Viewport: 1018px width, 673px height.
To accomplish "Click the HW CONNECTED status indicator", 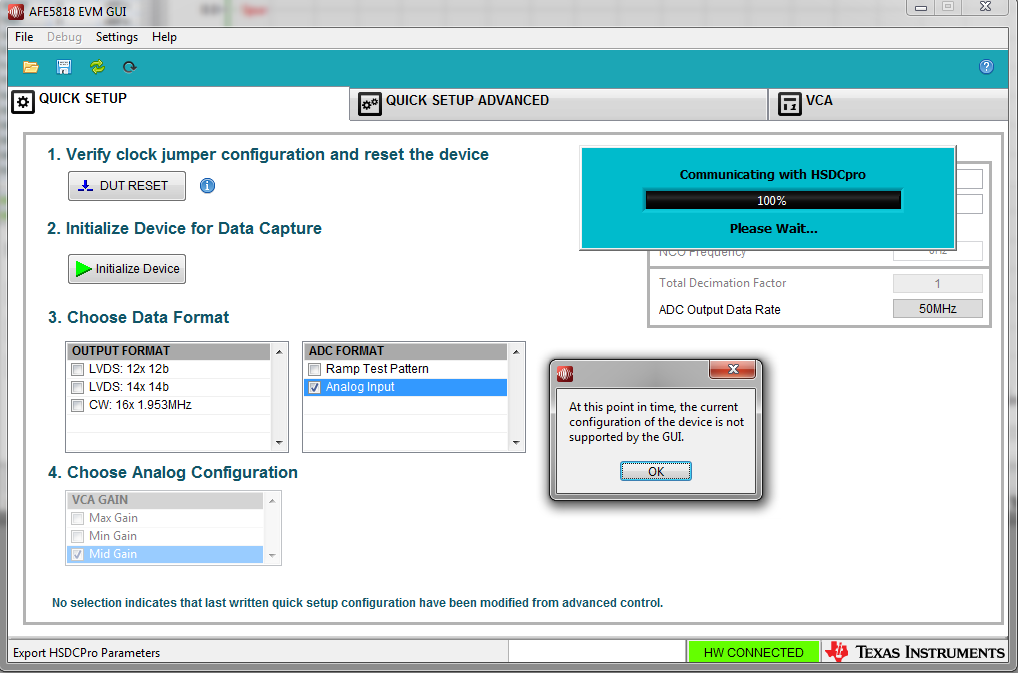I will pos(753,652).
